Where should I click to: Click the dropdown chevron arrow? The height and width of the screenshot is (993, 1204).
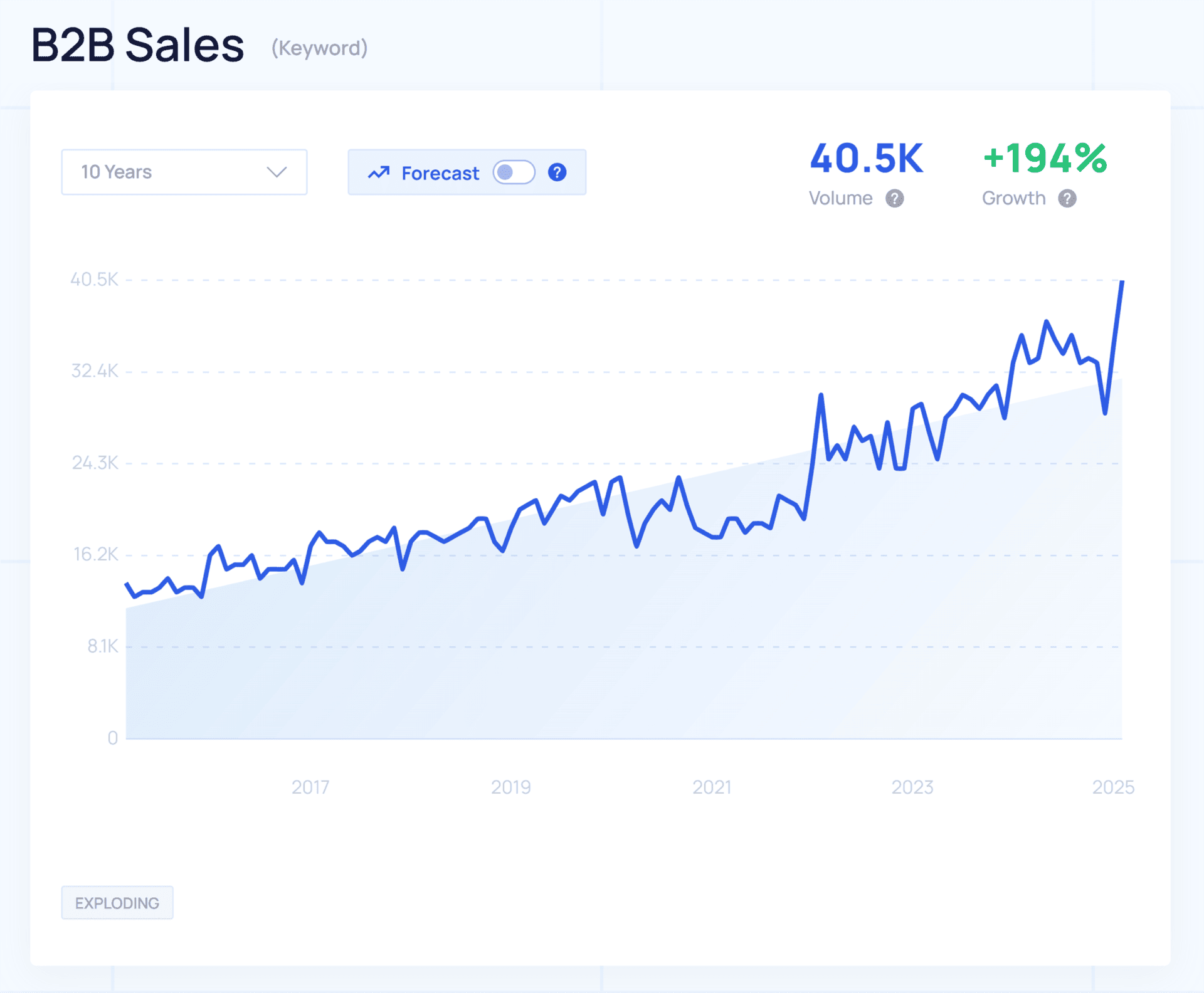277,172
